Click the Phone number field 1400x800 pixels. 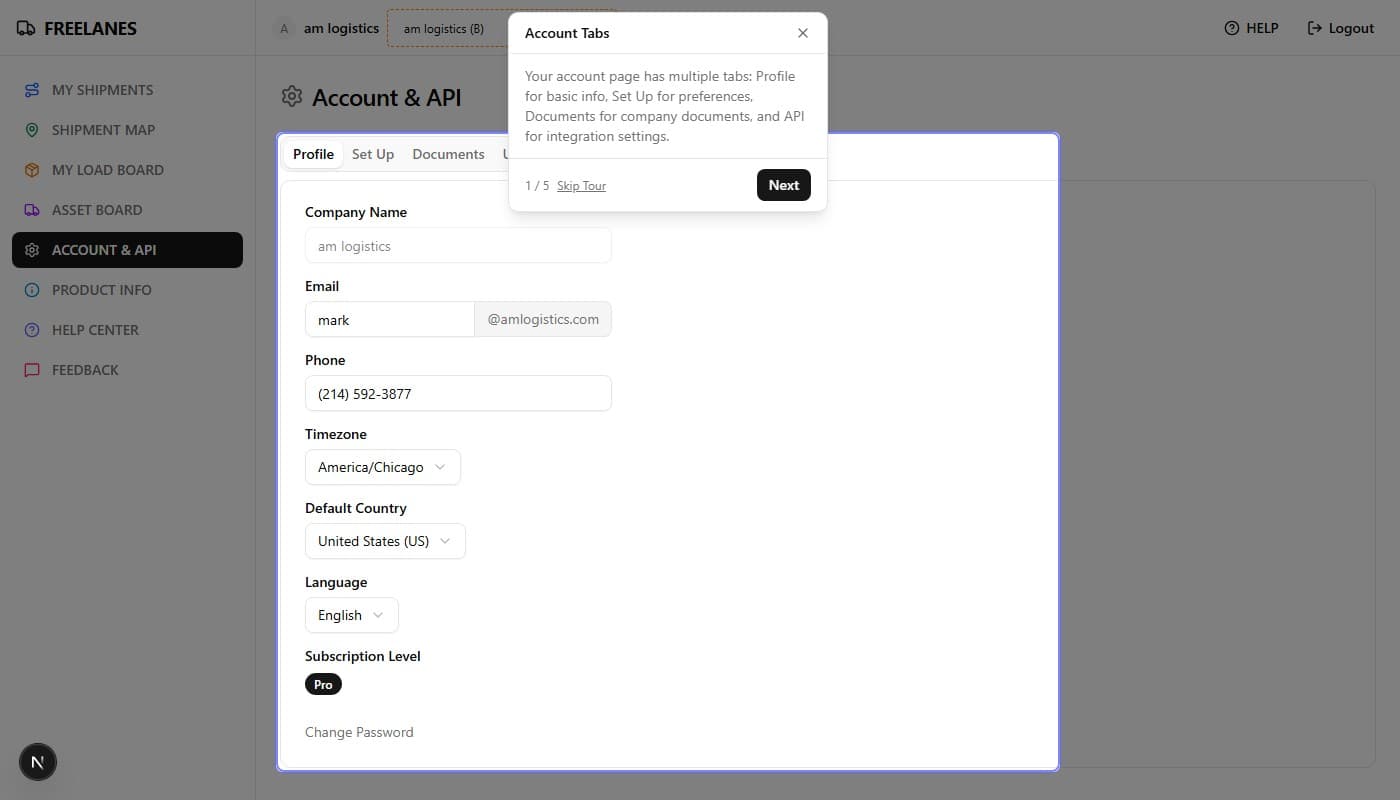point(458,393)
